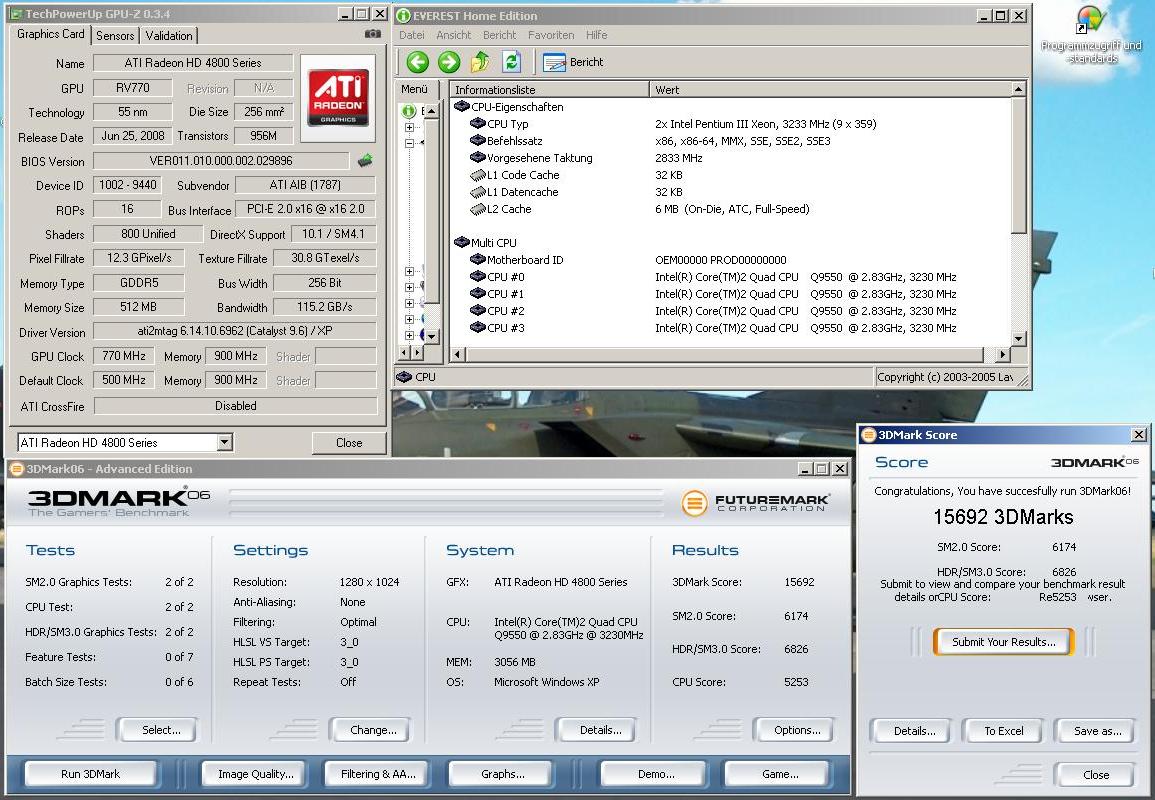Click the BIOS Version field in GPU-Z

[221, 161]
